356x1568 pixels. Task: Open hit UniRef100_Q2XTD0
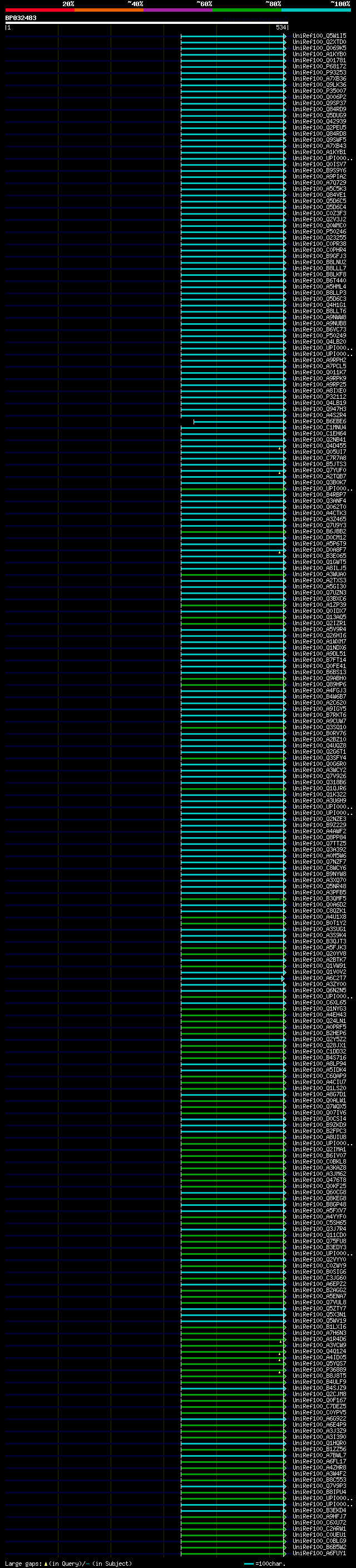(x=319, y=42)
